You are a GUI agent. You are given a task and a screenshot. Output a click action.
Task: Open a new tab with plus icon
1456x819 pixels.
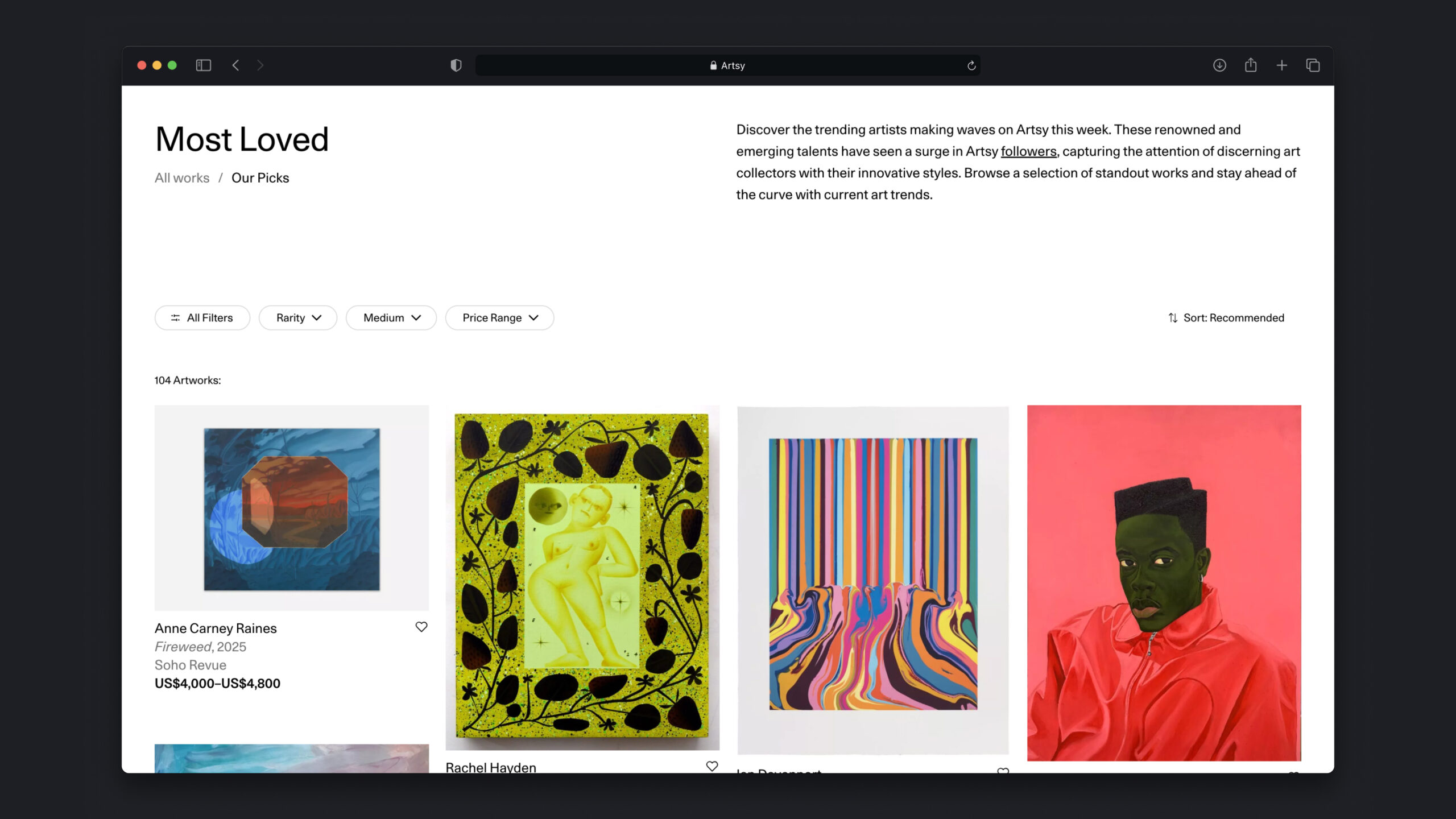[x=1281, y=65]
